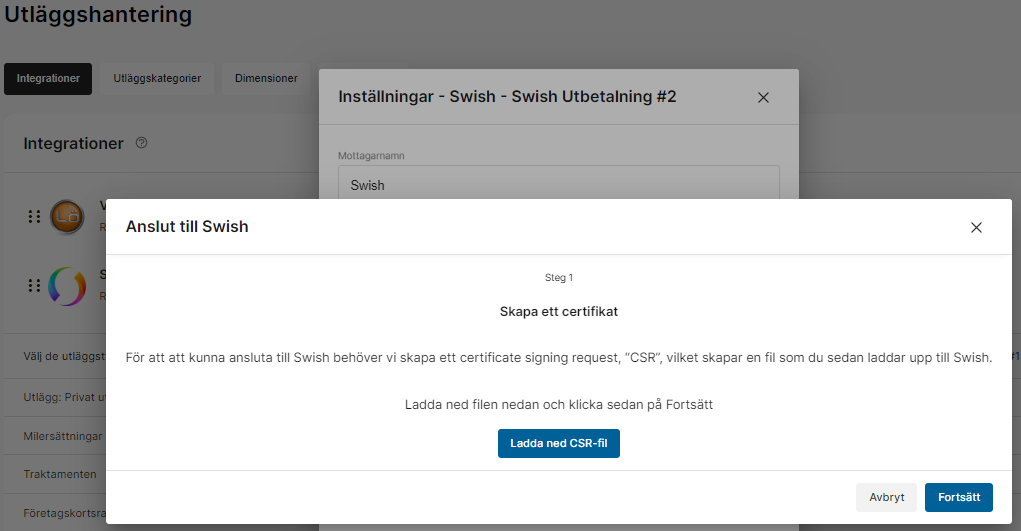
Task: Click the help icon beside Integrationer heading
Action: [141, 143]
